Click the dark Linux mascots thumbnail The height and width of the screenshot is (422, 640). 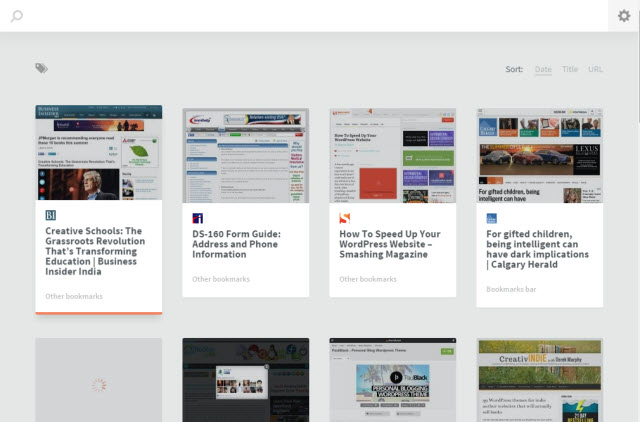click(x=246, y=380)
